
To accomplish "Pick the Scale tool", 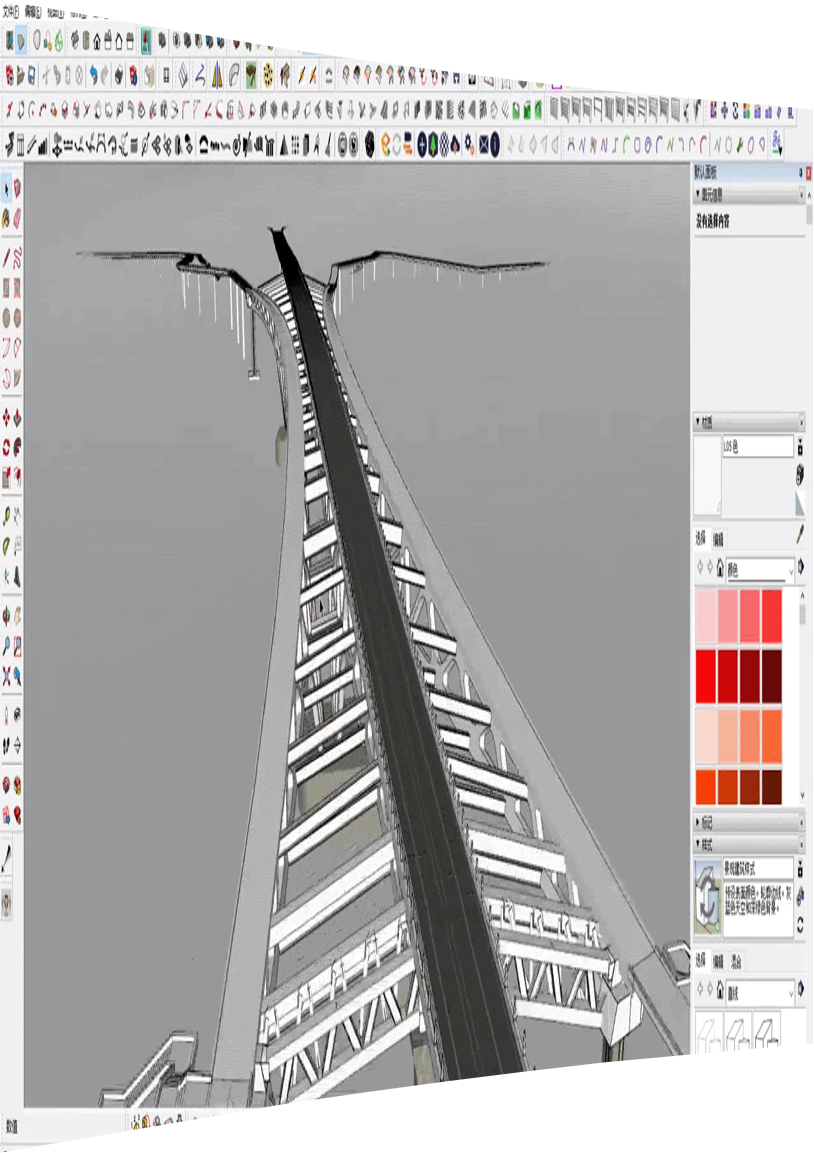I will pos(7,477).
